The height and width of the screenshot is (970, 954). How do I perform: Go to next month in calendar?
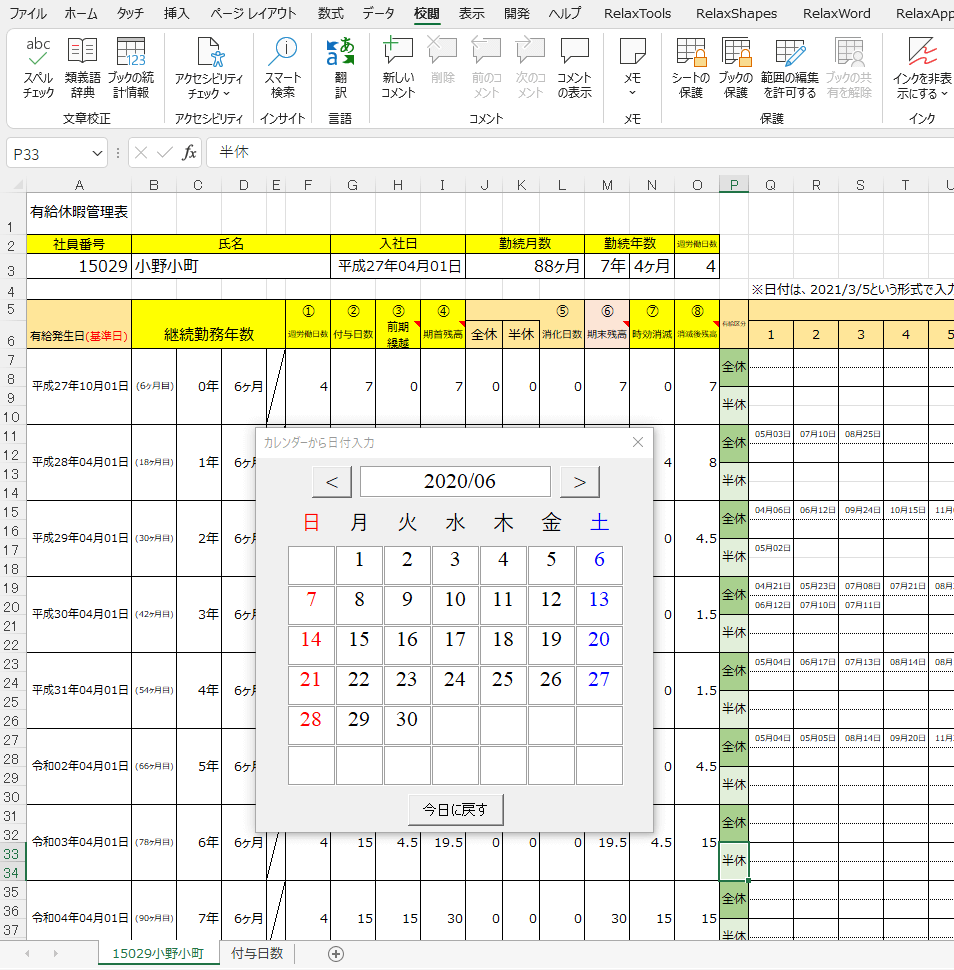click(x=579, y=482)
